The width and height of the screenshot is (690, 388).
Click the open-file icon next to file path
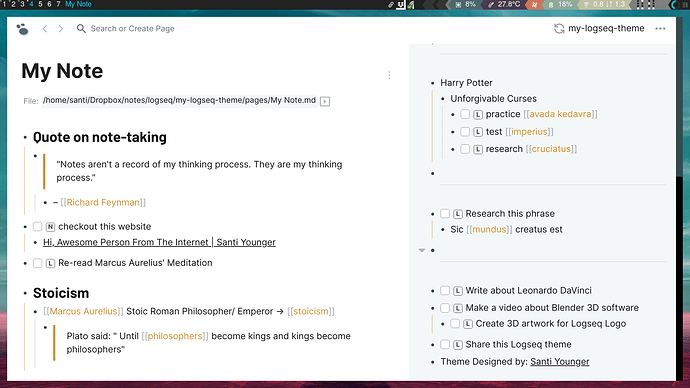click(325, 101)
